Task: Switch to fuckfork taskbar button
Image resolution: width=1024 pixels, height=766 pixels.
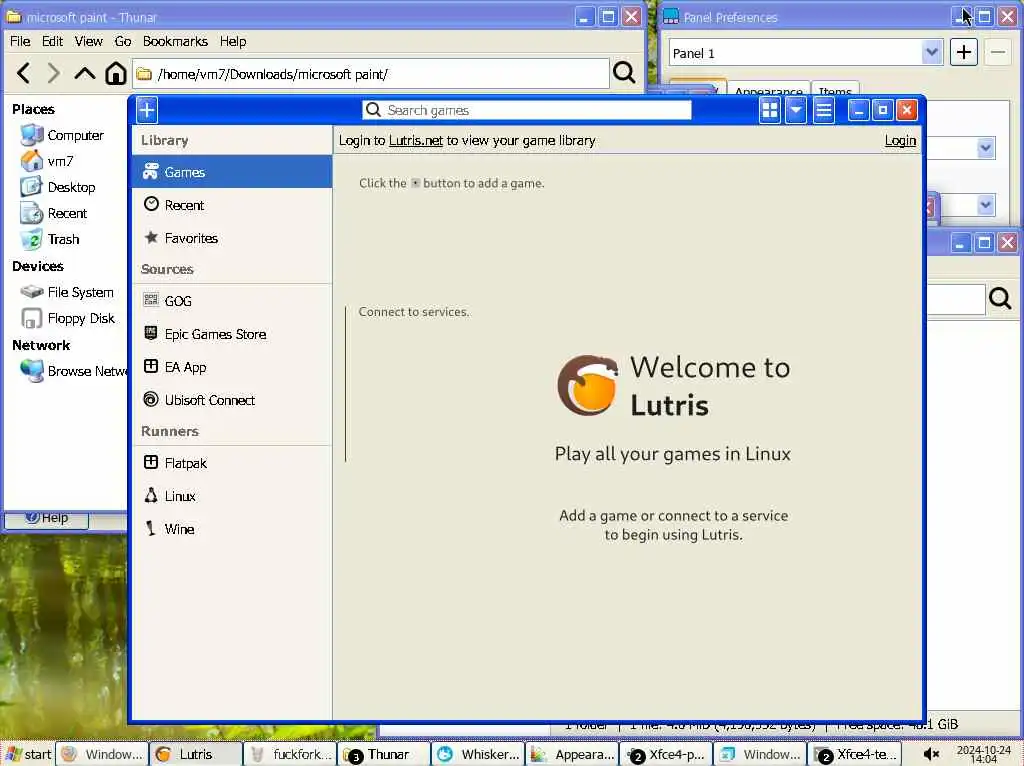Action: (x=290, y=754)
